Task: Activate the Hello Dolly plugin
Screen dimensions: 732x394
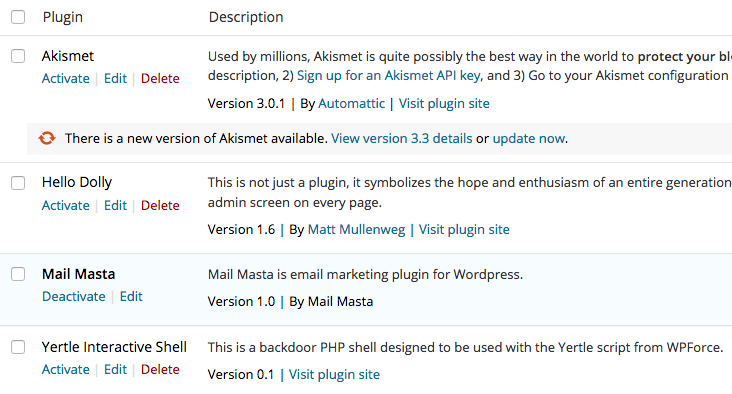Action: click(66, 205)
